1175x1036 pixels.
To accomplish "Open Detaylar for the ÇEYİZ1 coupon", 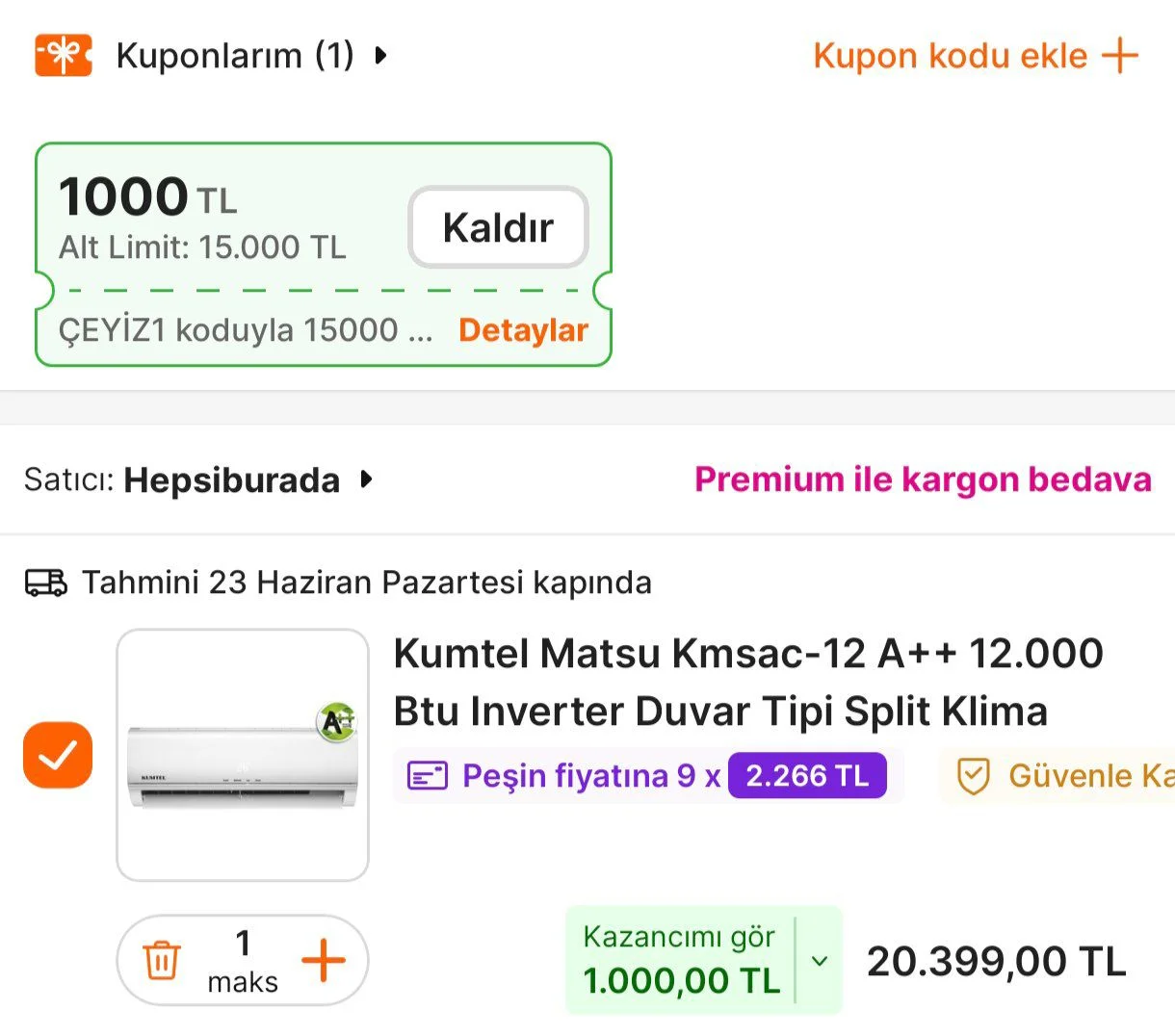I will (523, 330).
